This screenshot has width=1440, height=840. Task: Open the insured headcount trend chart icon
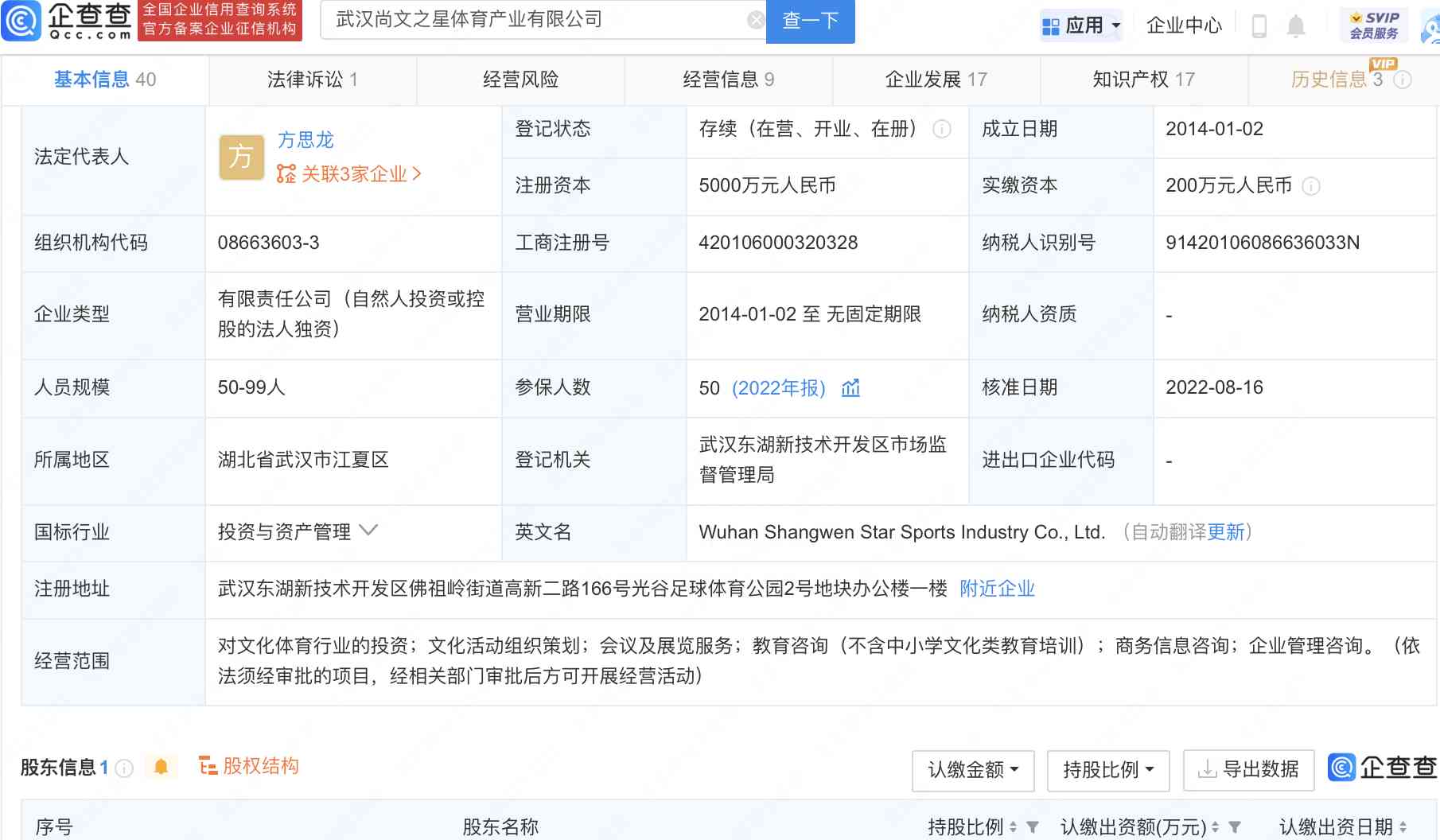coord(850,387)
